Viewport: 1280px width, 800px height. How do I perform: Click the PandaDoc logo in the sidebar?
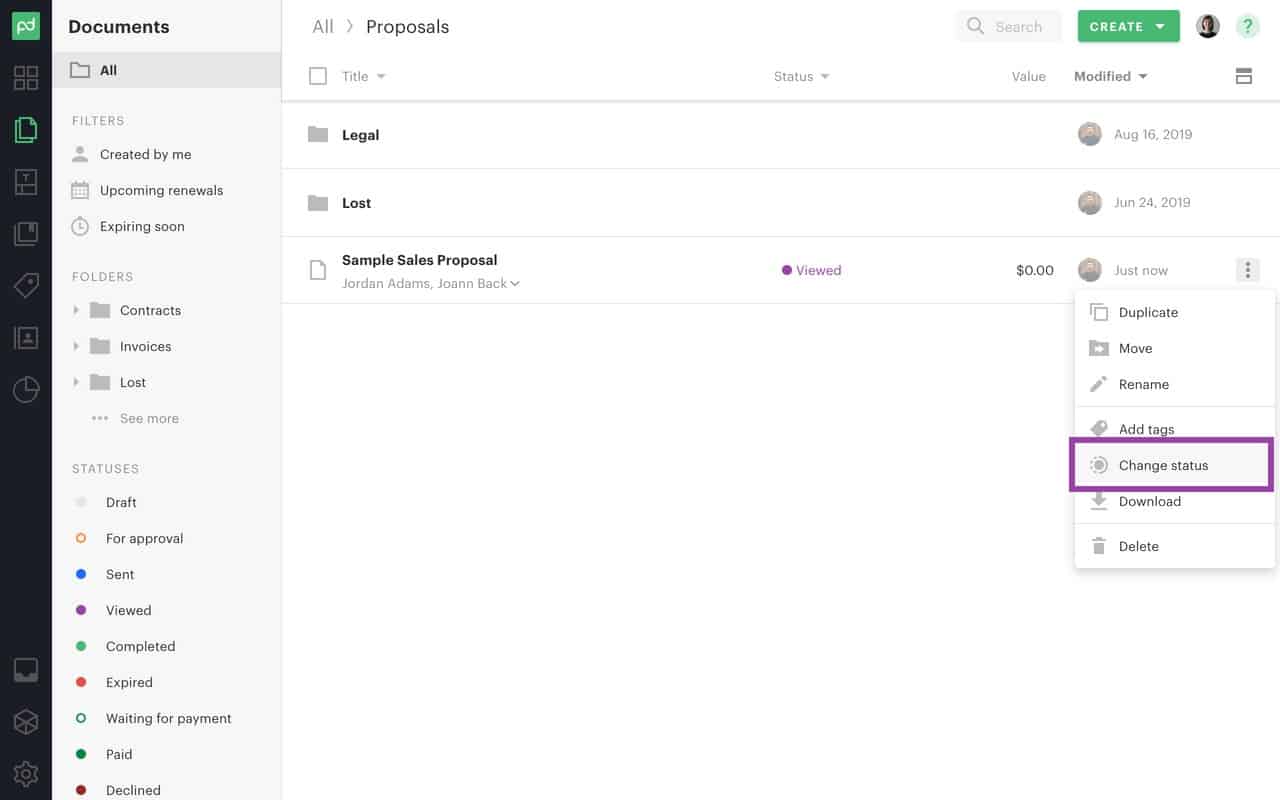coord(26,26)
